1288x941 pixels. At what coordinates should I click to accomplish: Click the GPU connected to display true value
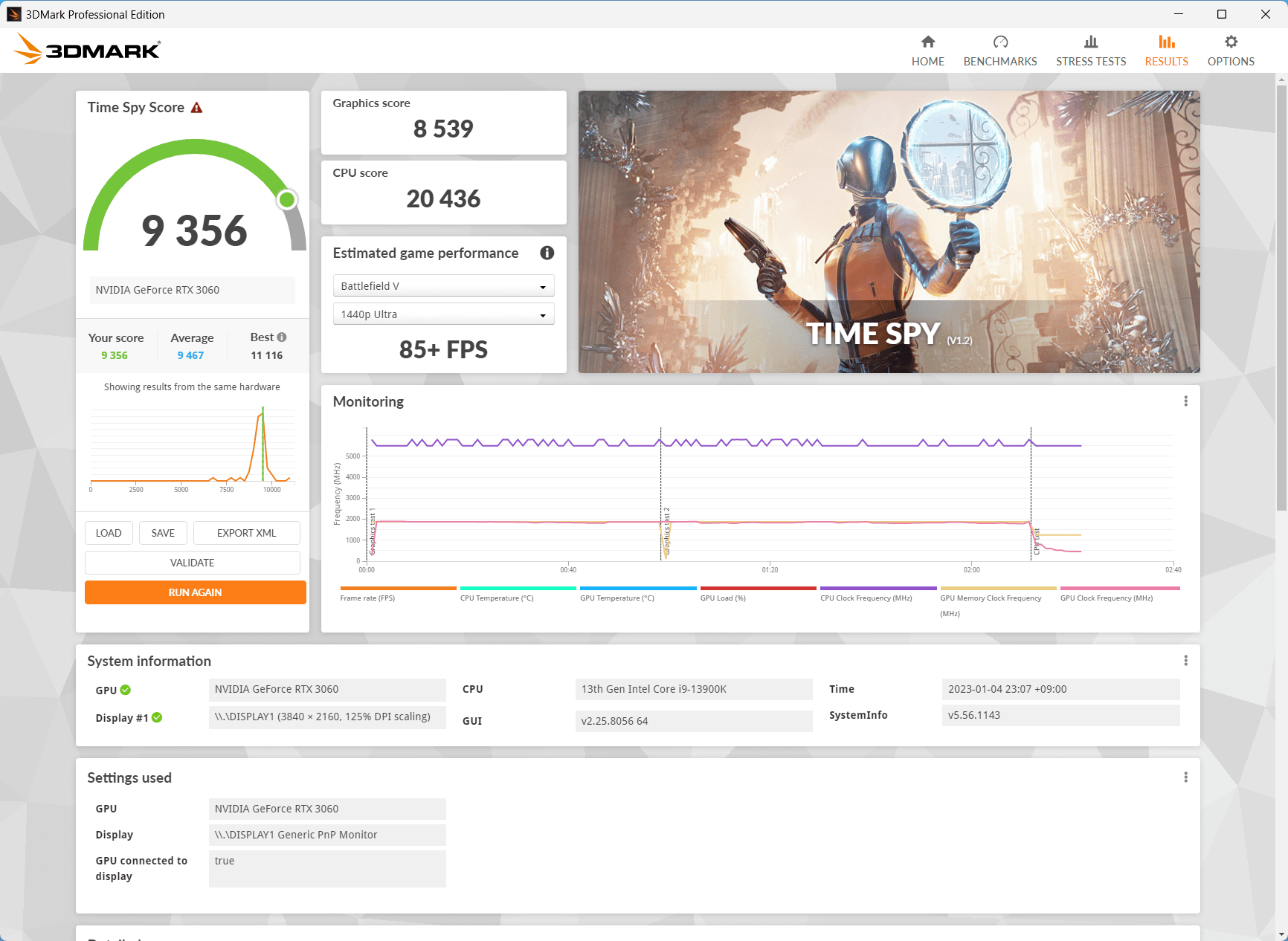327,868
